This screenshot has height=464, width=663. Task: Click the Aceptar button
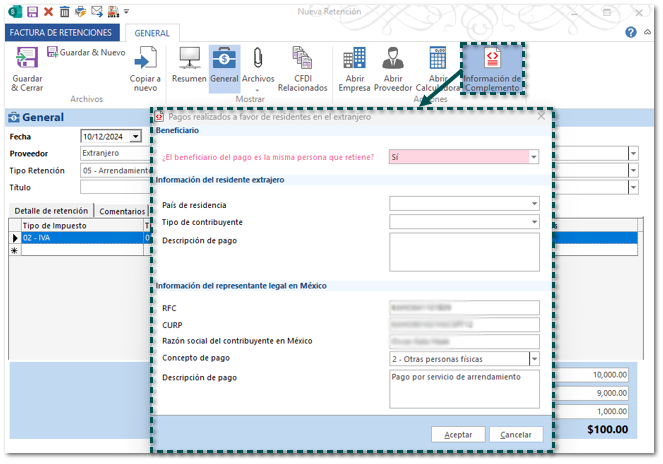click(458, 434)
